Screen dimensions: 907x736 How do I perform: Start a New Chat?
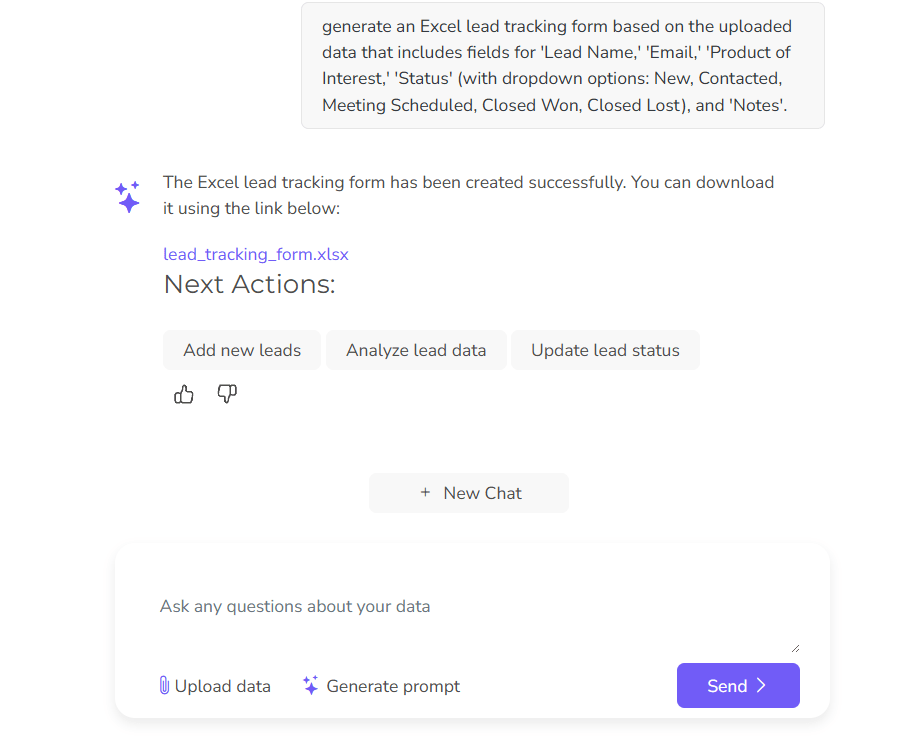469,493
